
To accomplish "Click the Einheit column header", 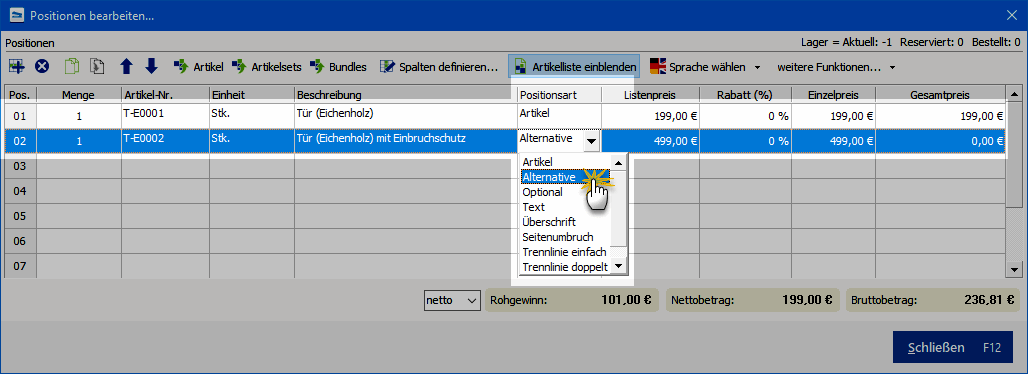I will 252,96.
